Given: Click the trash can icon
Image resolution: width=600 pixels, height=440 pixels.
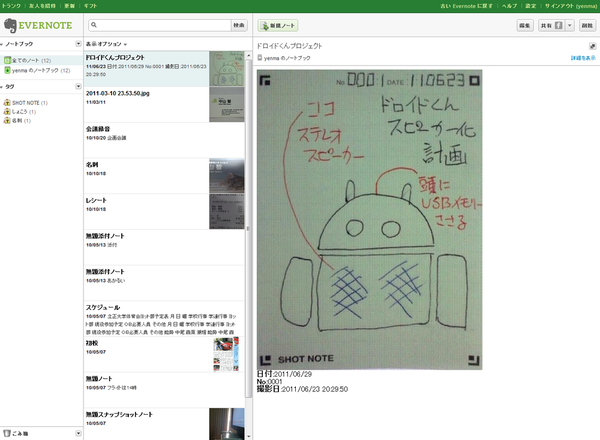Looking at the screenshot, I should pos(7,433).
